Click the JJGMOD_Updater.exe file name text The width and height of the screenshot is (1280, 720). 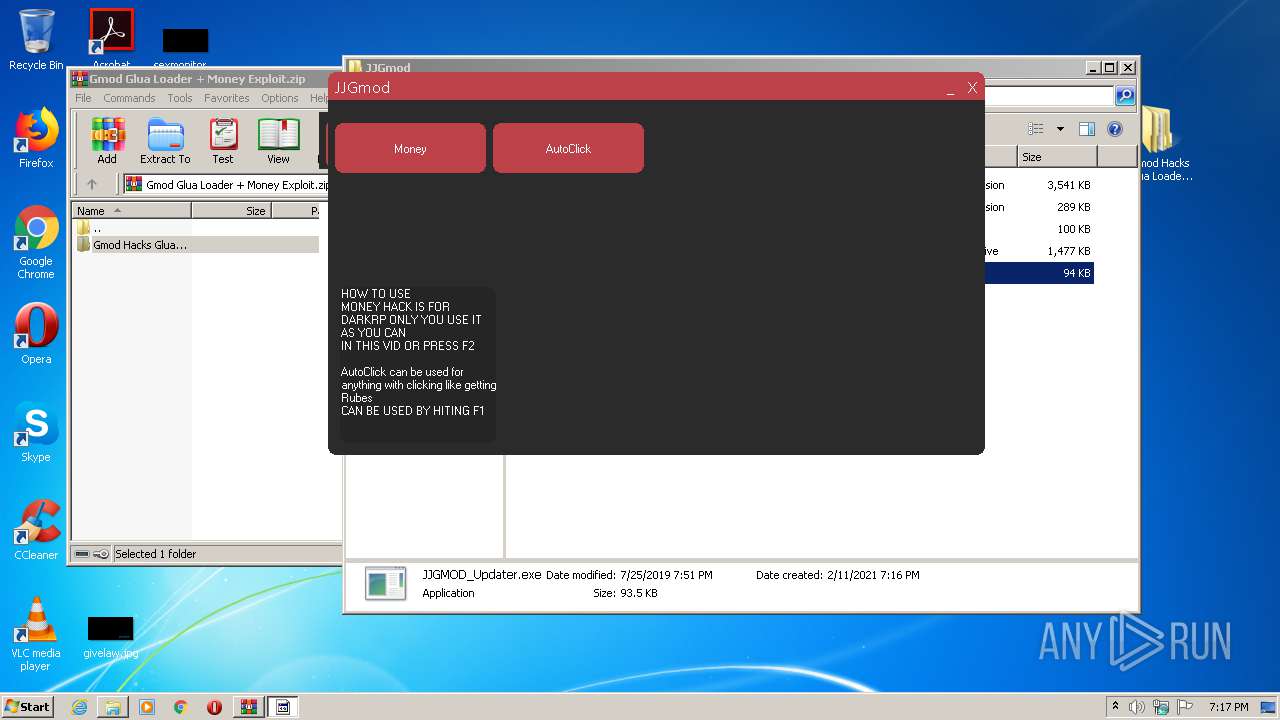click(x=481, y=575)
